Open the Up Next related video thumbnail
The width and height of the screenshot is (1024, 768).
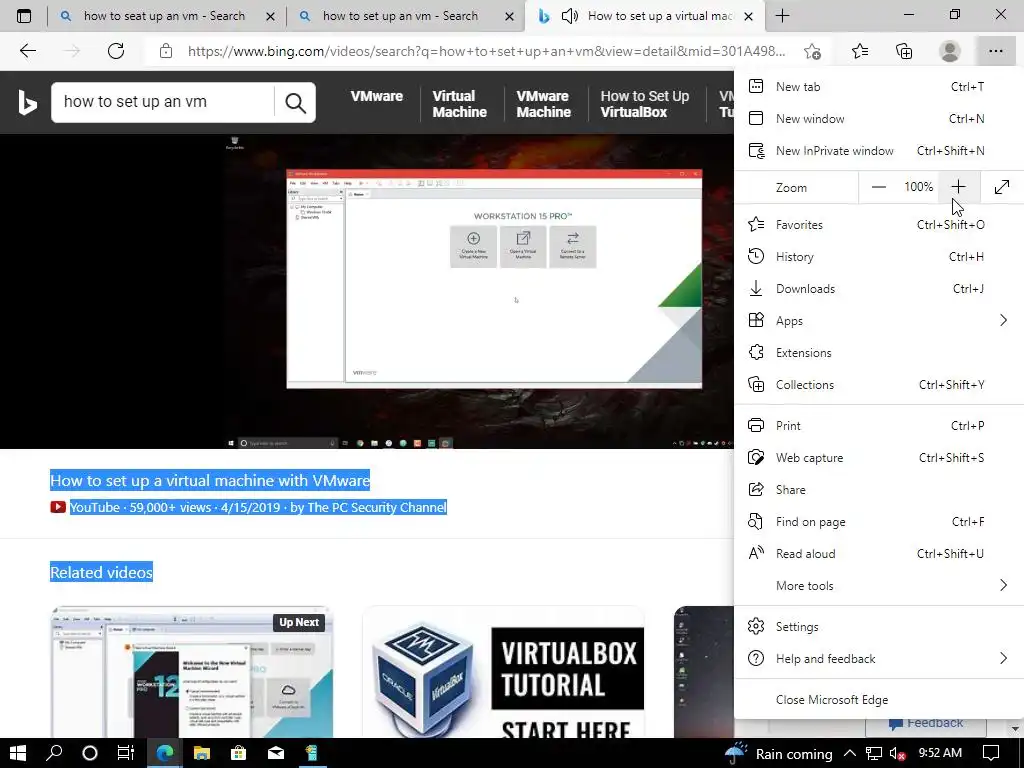point(192,673)
